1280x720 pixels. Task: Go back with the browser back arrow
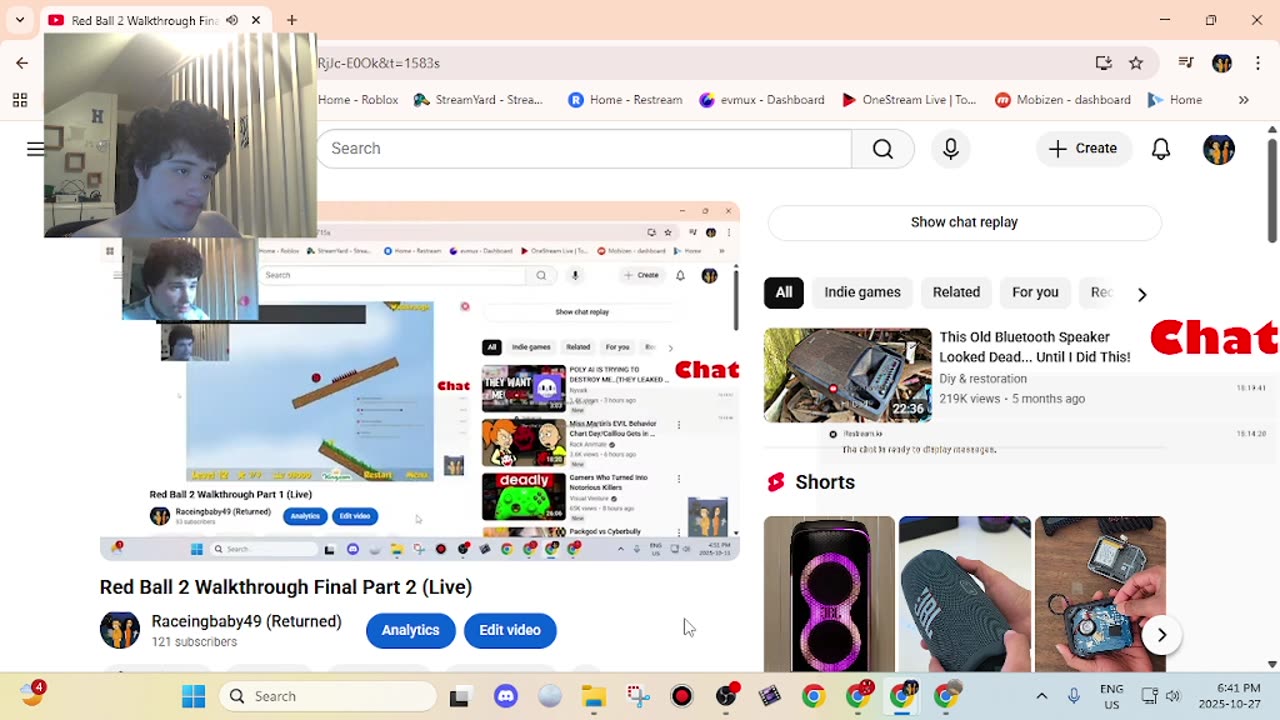pos(22,63)
